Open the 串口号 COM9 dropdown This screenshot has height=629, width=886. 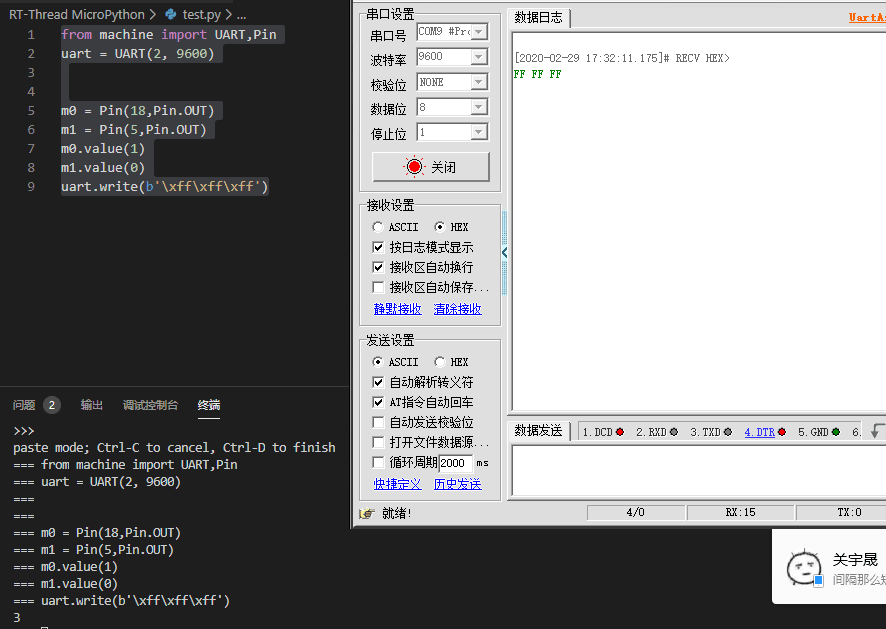(478, 31)
